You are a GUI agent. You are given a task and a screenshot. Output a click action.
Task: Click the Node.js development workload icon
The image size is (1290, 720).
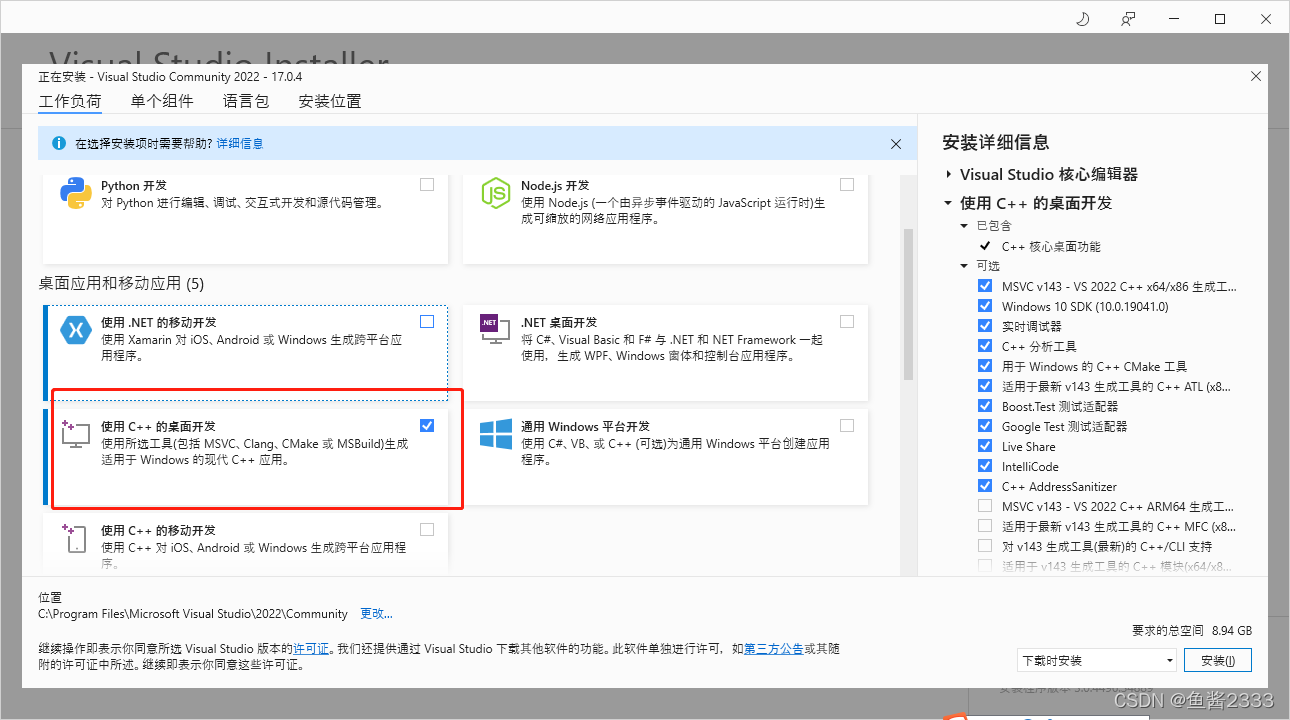click(x=496, y=193)
